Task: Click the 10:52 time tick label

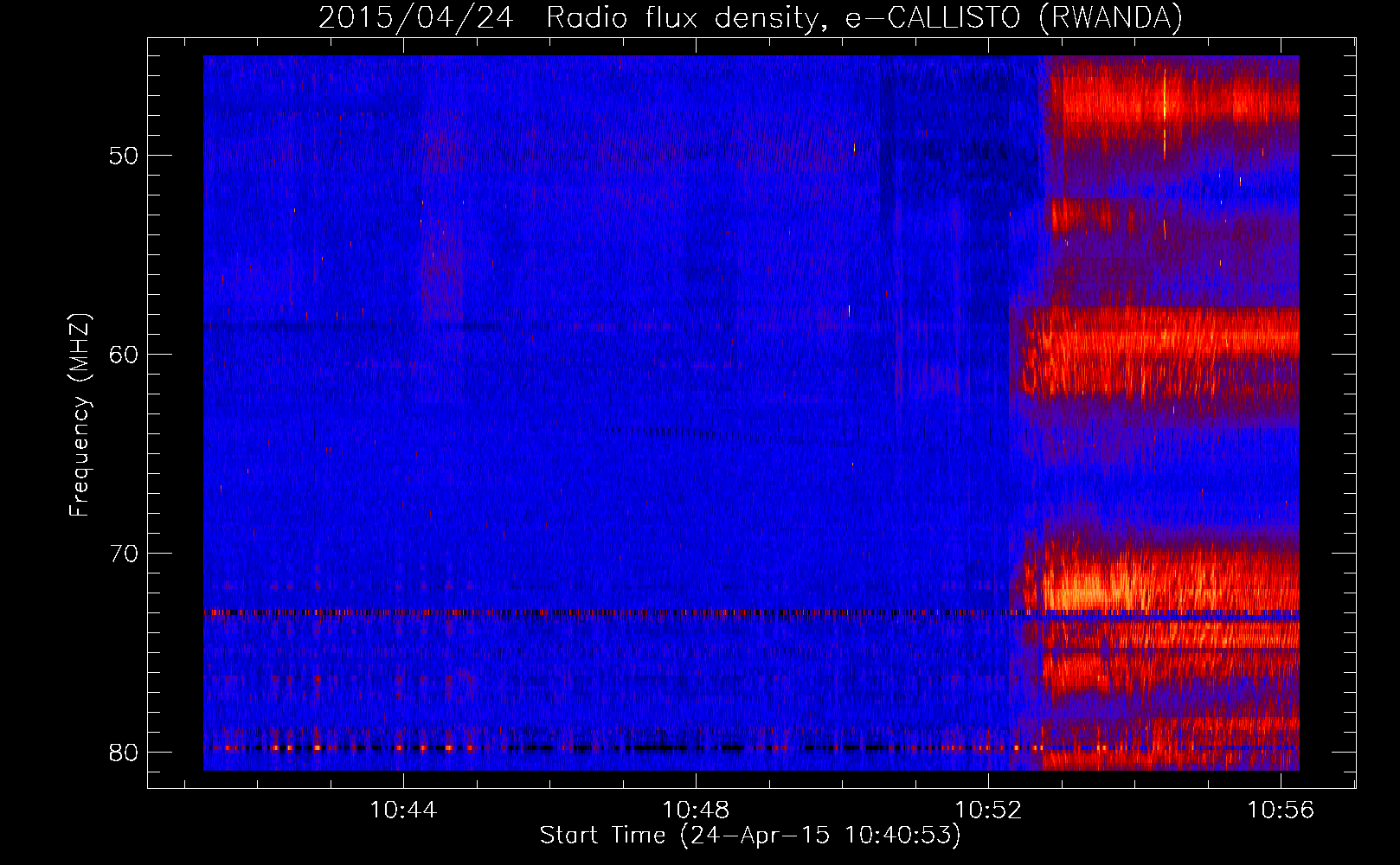Action: (988, 811)
